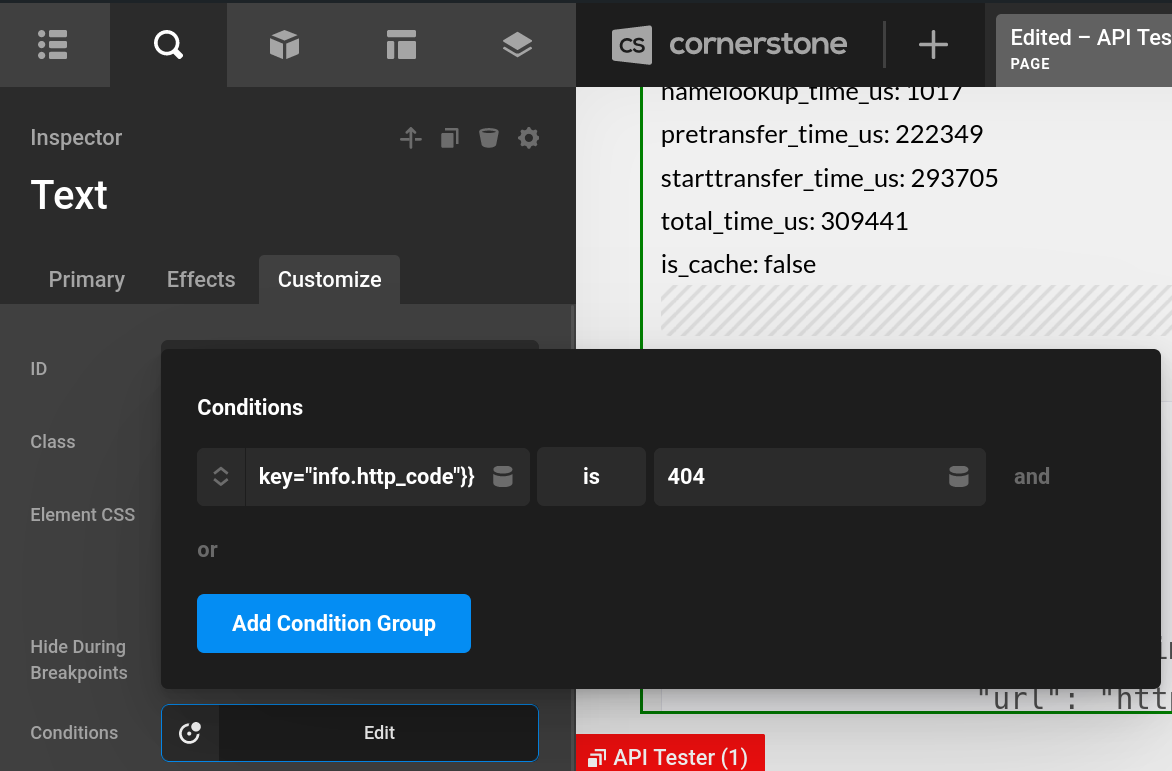
Task: Switch to the Effects tab
Action: [x=200, y=280]
